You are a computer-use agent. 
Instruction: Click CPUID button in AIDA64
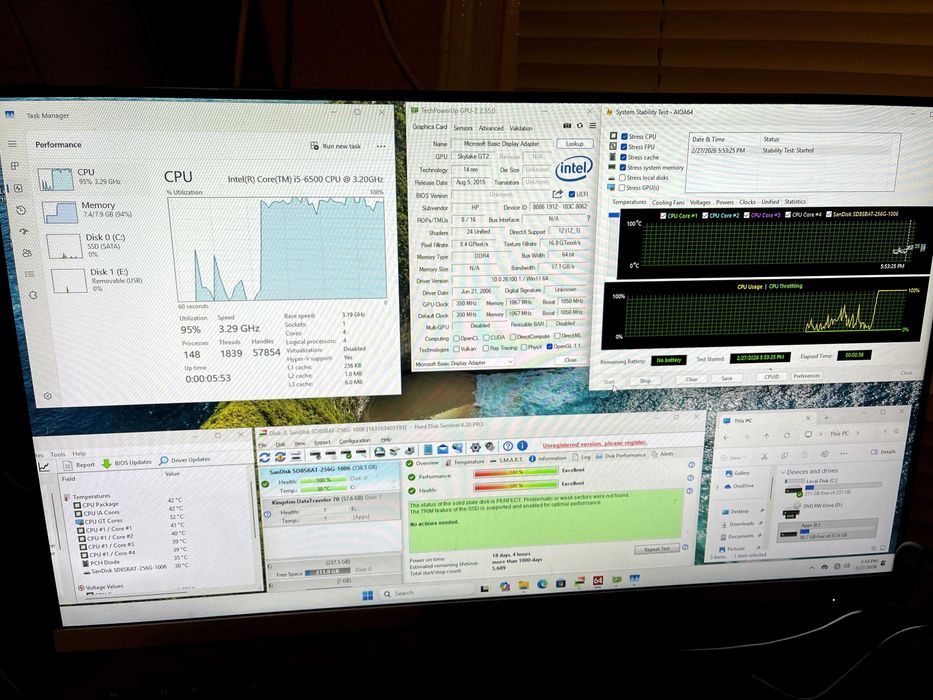coord(771,377)
